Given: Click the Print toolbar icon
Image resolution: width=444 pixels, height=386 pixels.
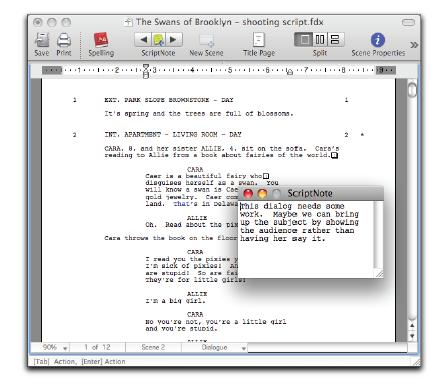Looking at the screenshot, I should [64, 40].
